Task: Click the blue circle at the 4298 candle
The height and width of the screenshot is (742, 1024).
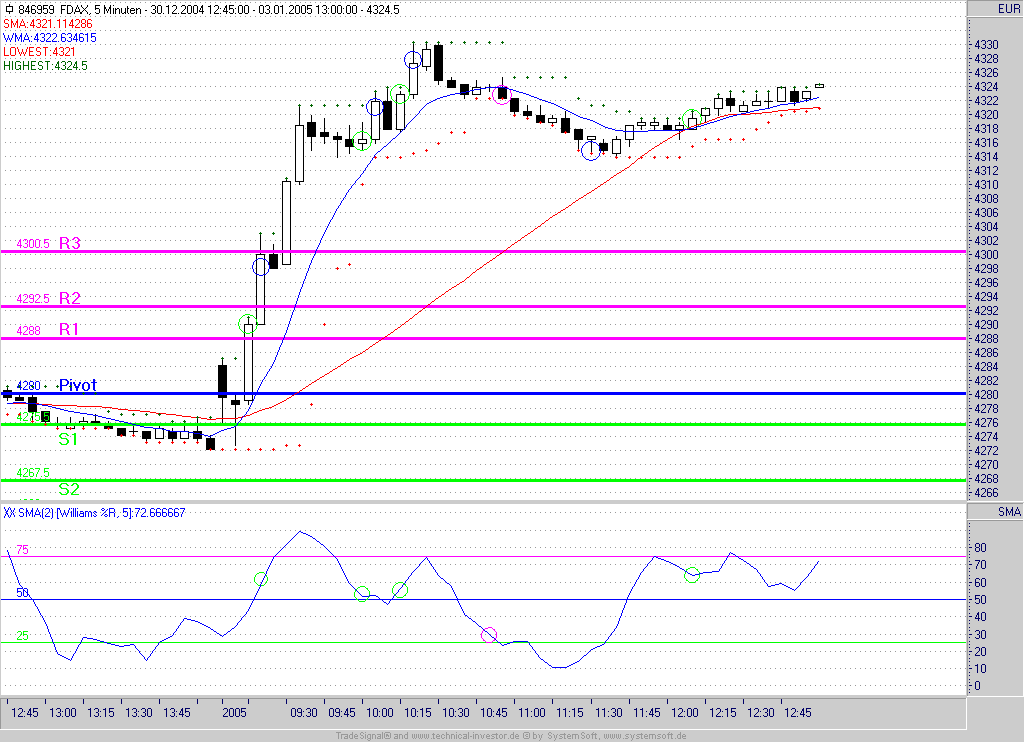Action: point(260,266)
